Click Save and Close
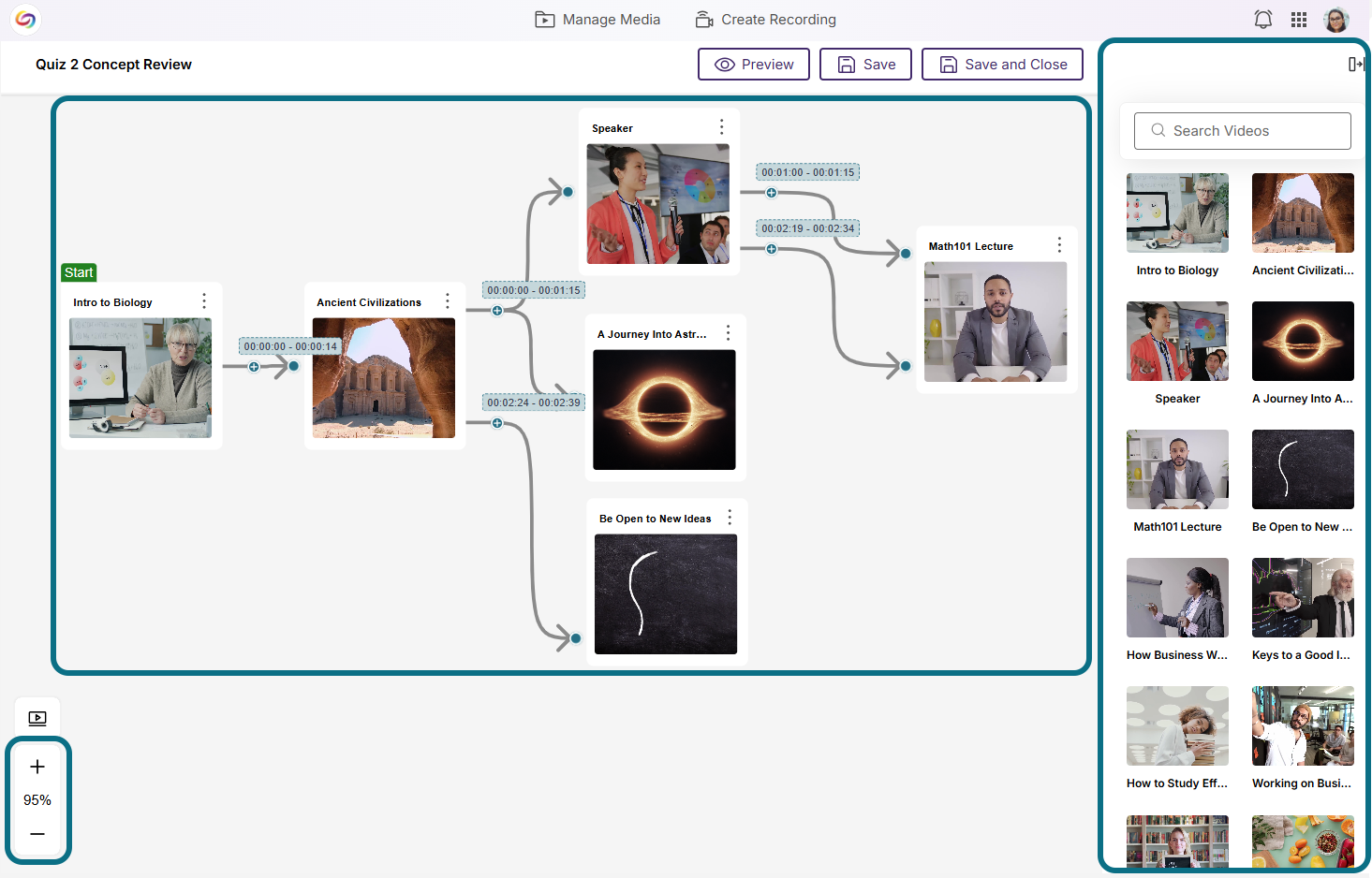The height and width of the screenshot is (878, 1372). (1002, 65)
